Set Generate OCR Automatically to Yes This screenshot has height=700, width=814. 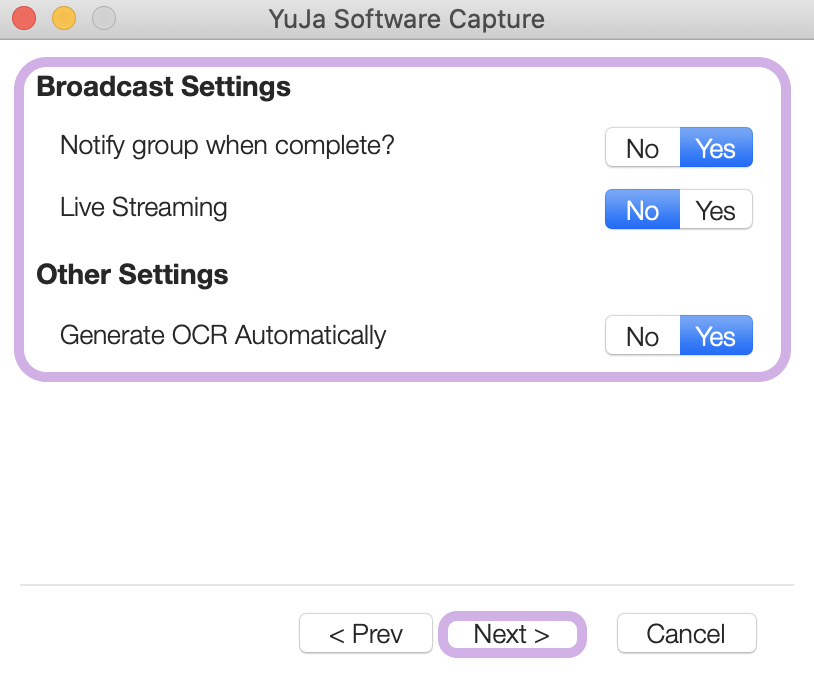(716, 335)
